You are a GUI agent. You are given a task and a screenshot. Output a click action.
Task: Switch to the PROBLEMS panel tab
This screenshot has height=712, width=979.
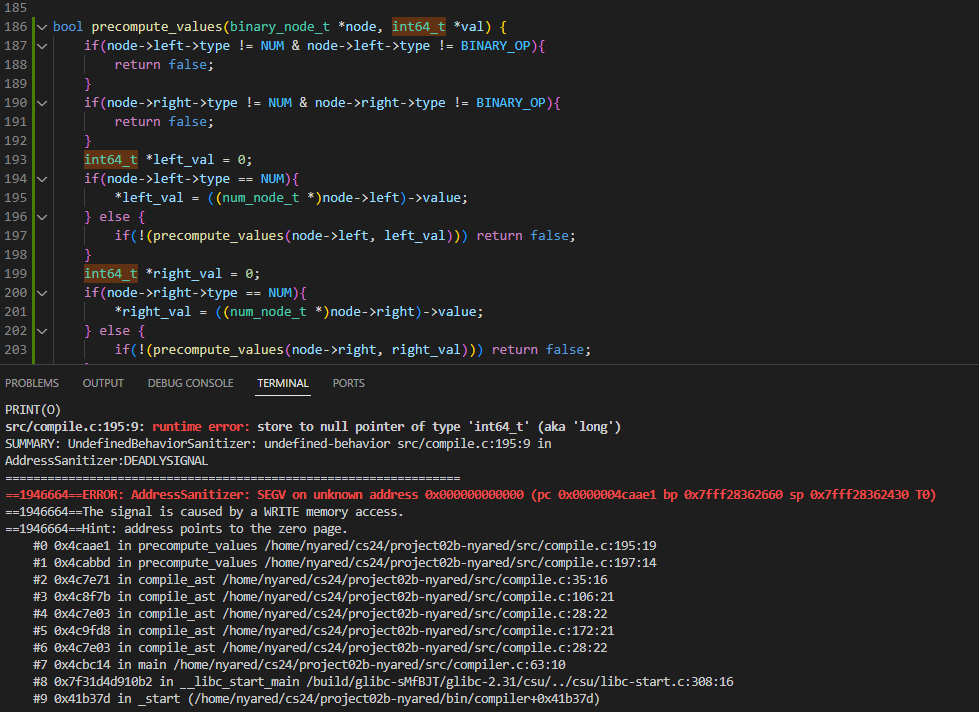click(32, 383)
